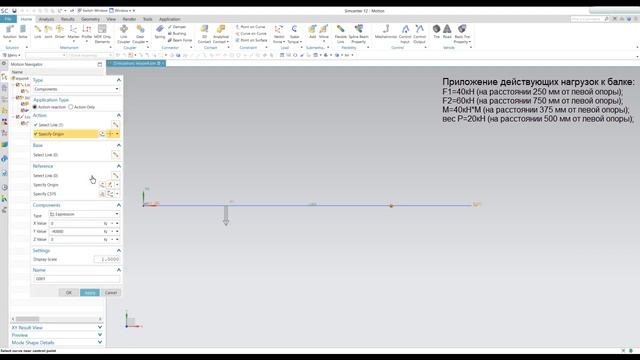The height and width of the screenshot is (360, 640).
Task: Open the MDX Org. Elements tool
Action: tap(102, 34)
